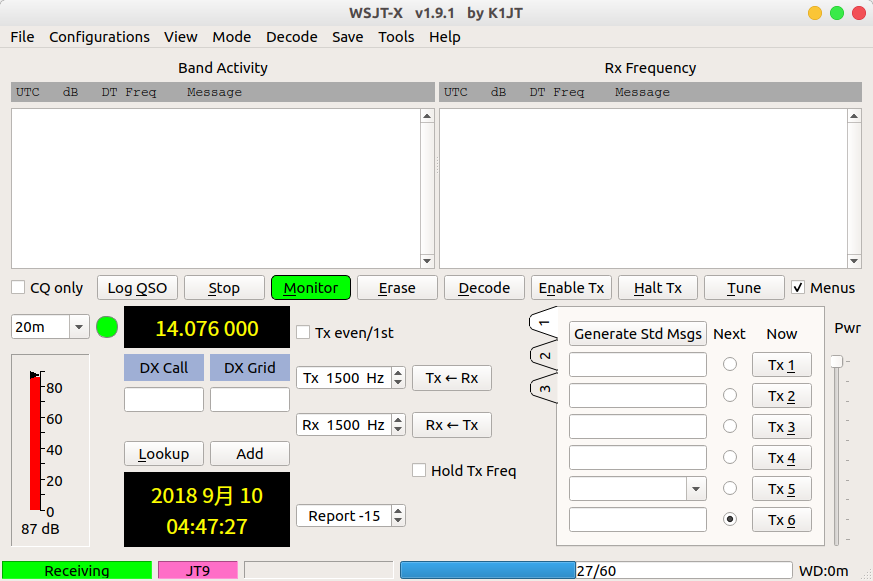Open the File menu
This screenshot has width=873, height=581.
pos(22,37)
